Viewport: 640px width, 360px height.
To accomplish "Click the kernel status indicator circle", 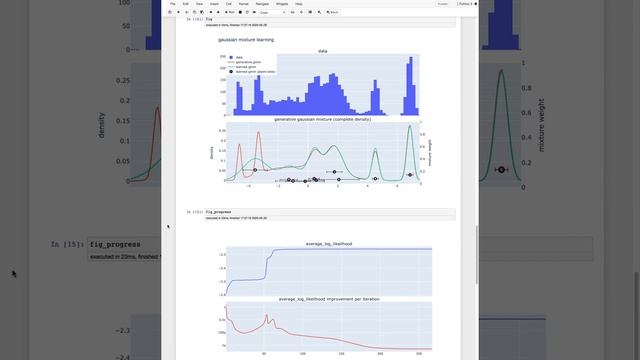I will [476, 4].
